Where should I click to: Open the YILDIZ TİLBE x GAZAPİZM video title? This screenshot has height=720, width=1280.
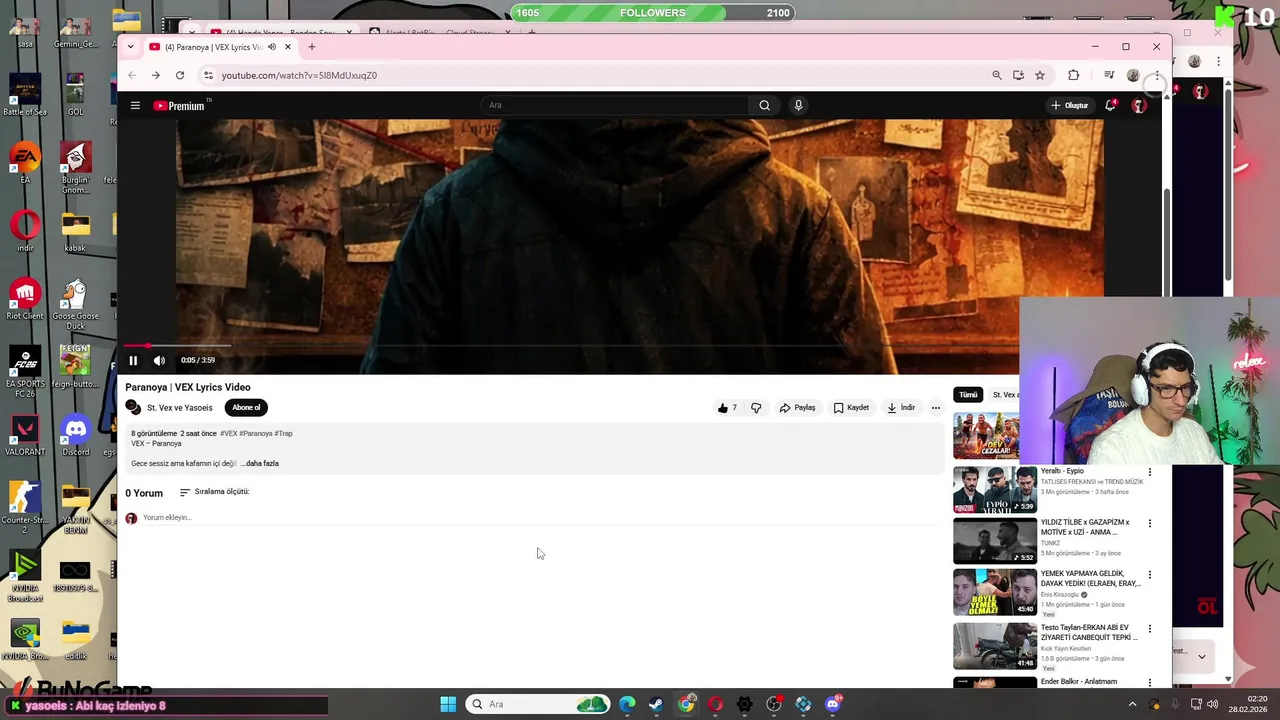point(1085,527)
